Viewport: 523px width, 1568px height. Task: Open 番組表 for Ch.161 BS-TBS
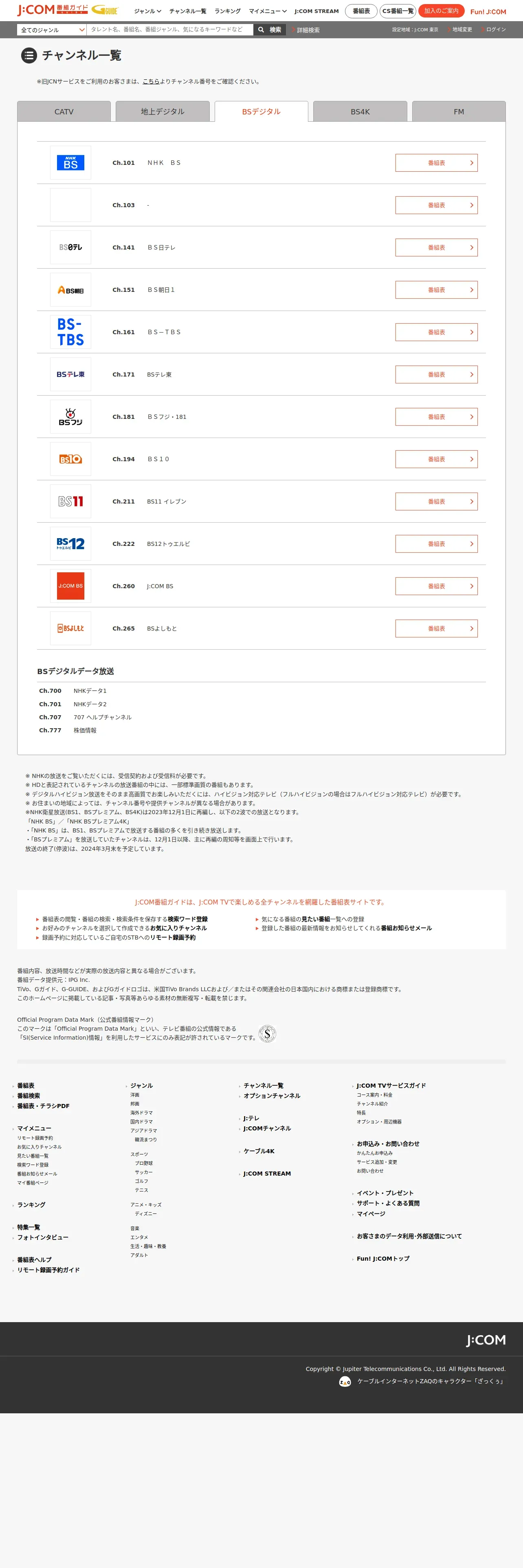click(x=437, y=332)
